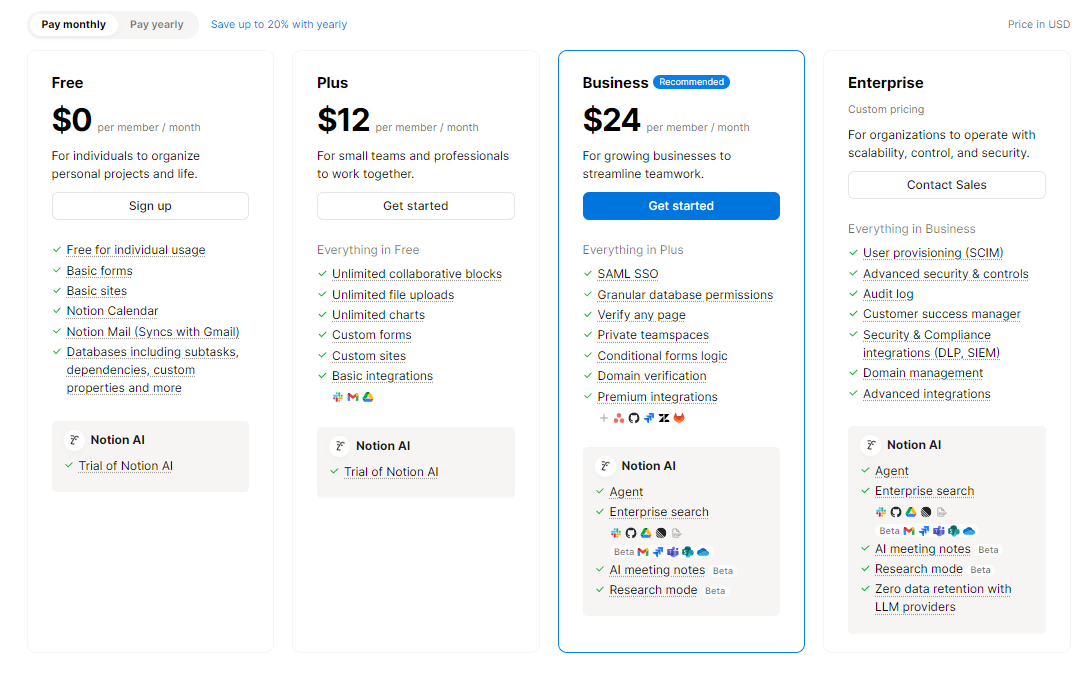Click the Notion AI logo in the Plus plan
This screenshot has width=1089, height=691.
click(x=340, y=446)
